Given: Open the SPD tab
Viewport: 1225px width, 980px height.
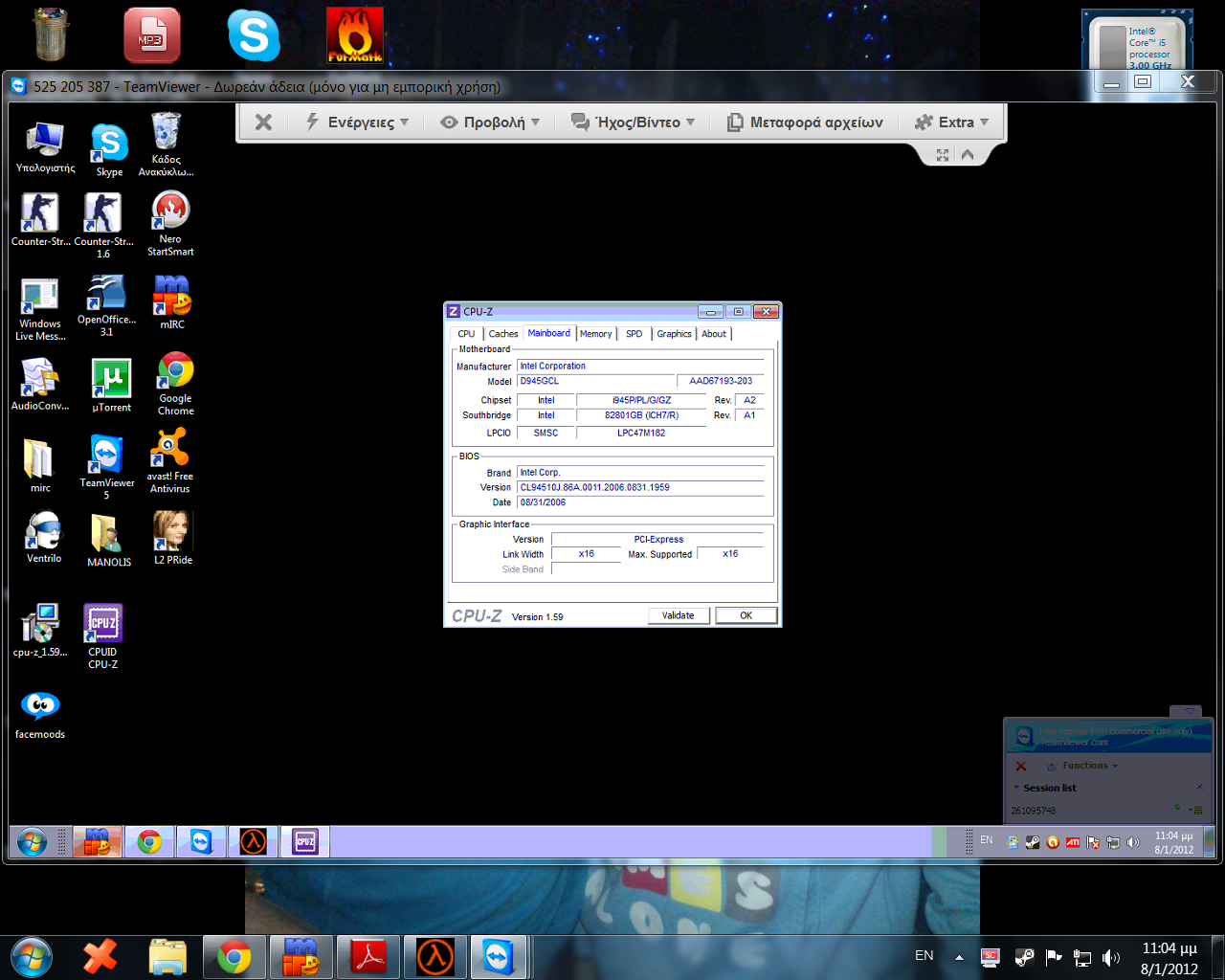Looking at the screenshot, I should tap(634, 334).
